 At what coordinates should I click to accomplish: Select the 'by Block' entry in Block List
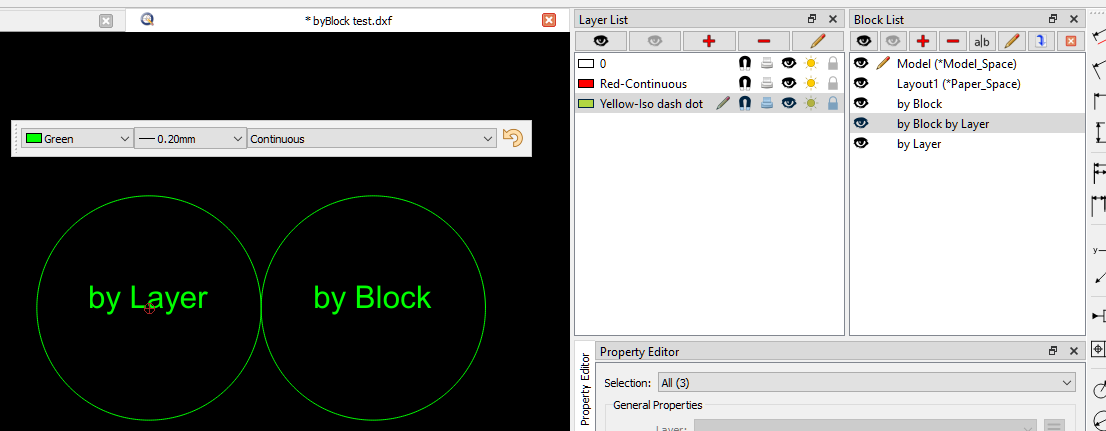click(x=919, y=103)
